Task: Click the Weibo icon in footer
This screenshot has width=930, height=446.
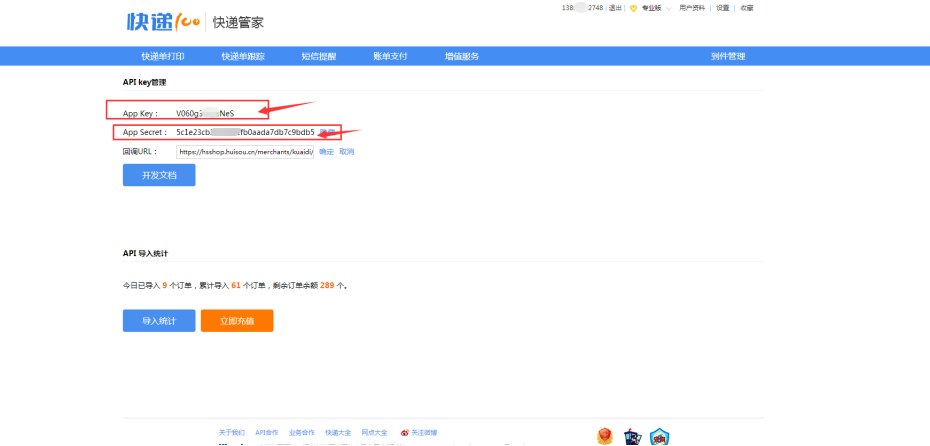Action: click(405, 433)
